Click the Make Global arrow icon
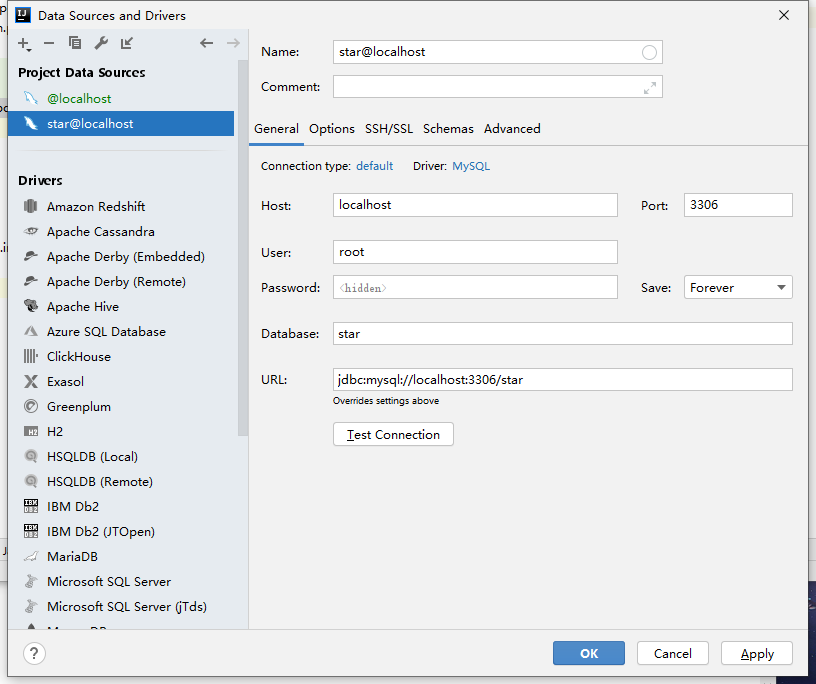Screen dimensions: 816x684 [127, 43]
